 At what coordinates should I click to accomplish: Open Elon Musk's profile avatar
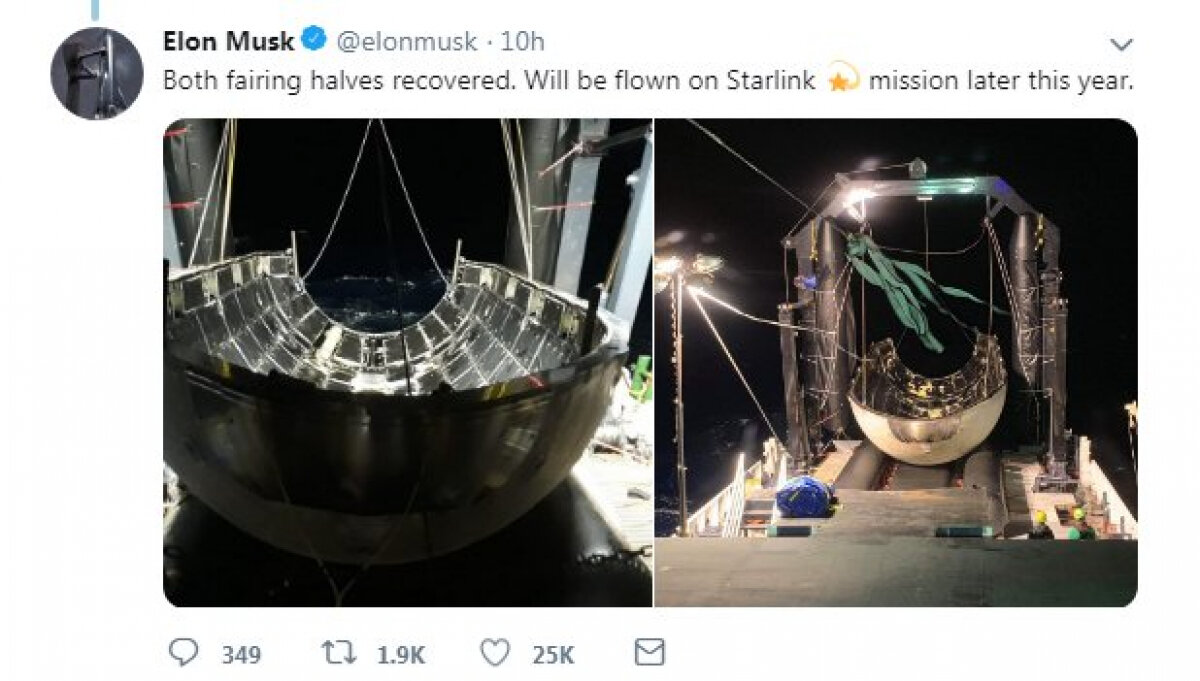(97, 73)
